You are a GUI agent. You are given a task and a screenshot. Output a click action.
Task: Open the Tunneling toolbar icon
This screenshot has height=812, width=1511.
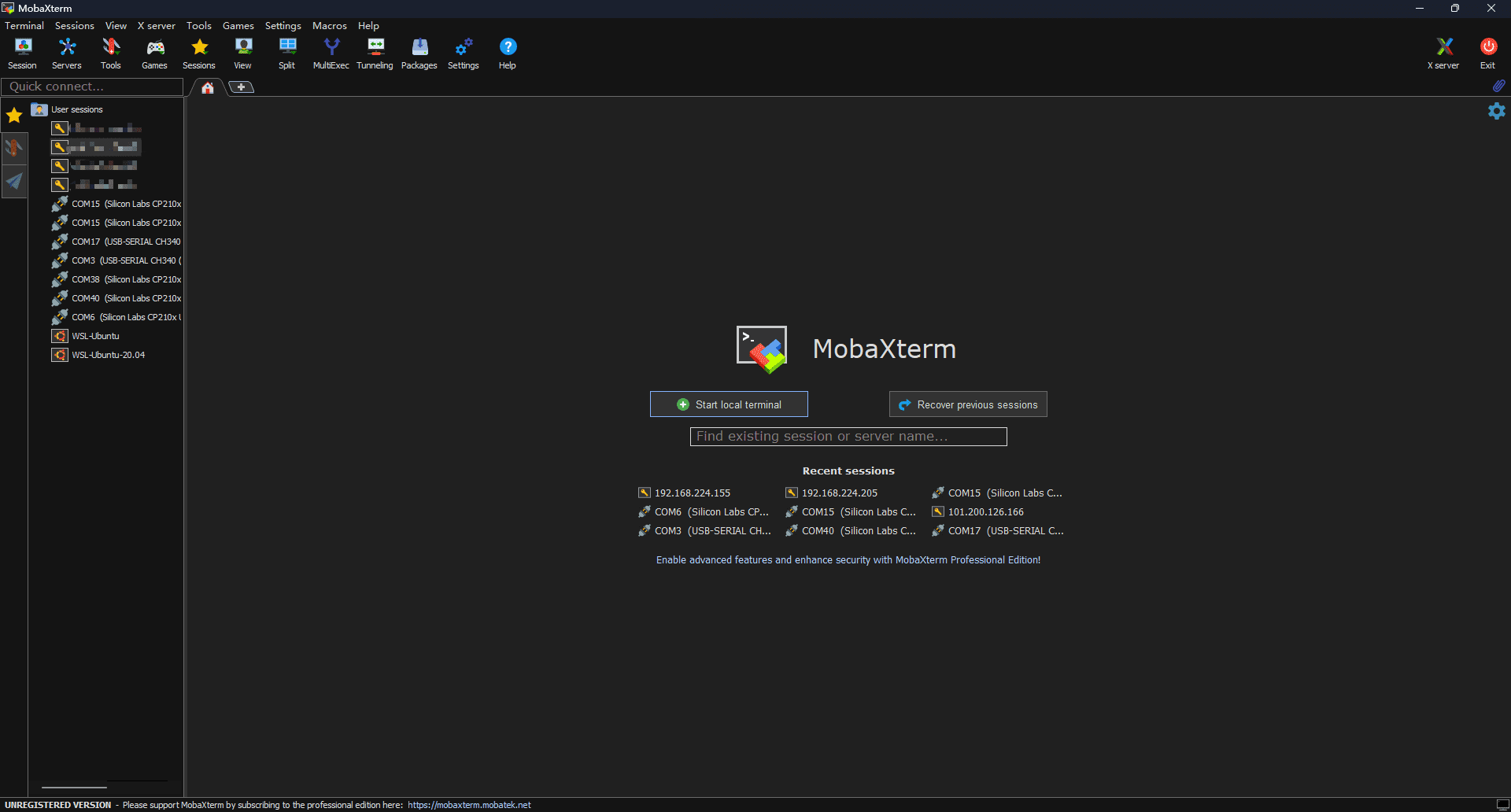point(375,54)
